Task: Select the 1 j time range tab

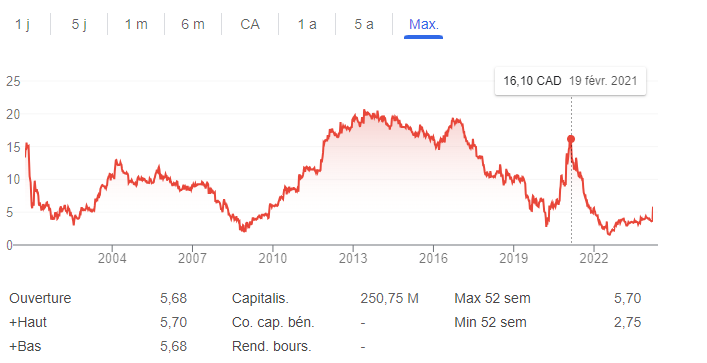Action: coord(23,24)
